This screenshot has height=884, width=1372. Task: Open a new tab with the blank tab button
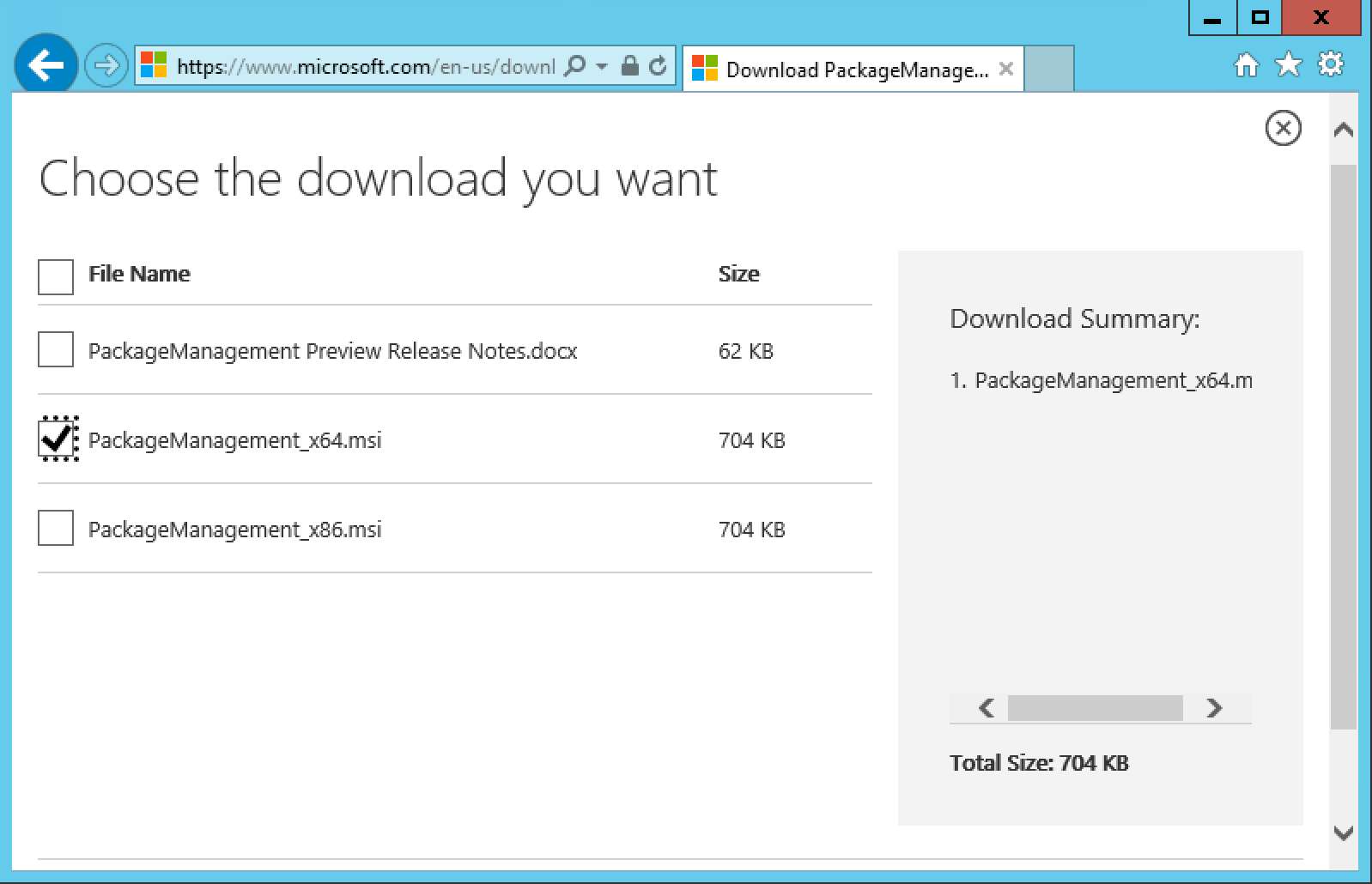pos(1049,69)
